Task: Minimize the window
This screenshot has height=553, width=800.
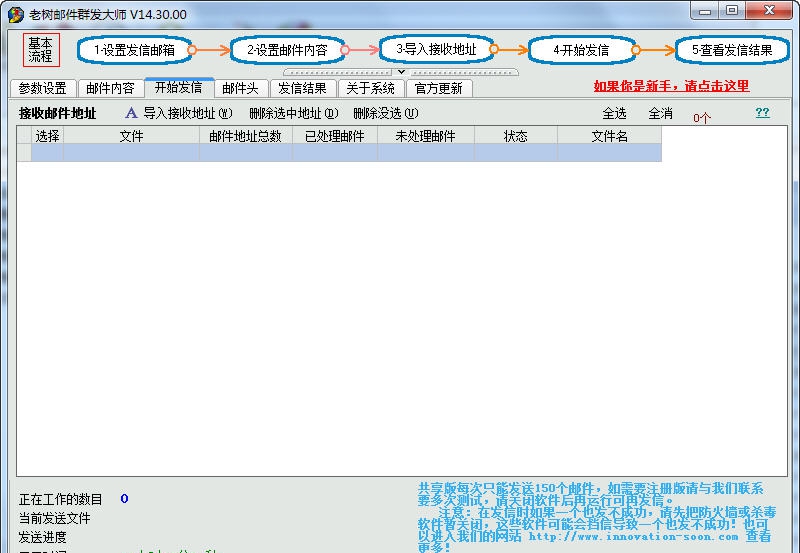Action: (705, 11)
